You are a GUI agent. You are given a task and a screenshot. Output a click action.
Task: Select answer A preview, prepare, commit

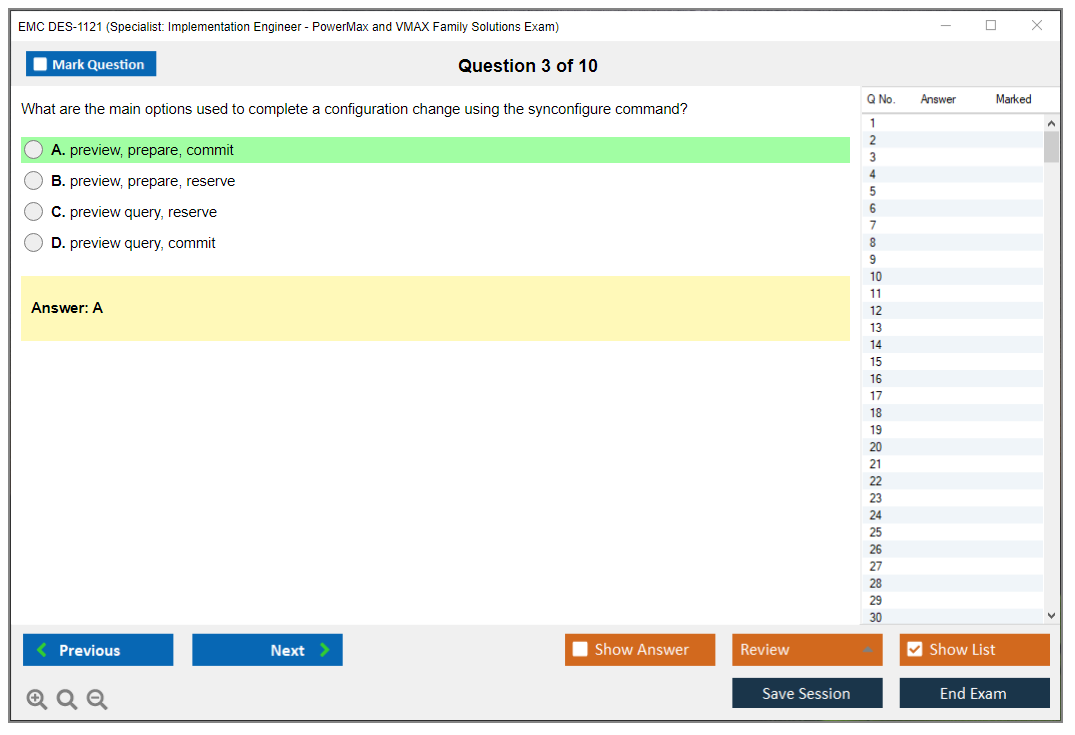(x=34, y=150)
